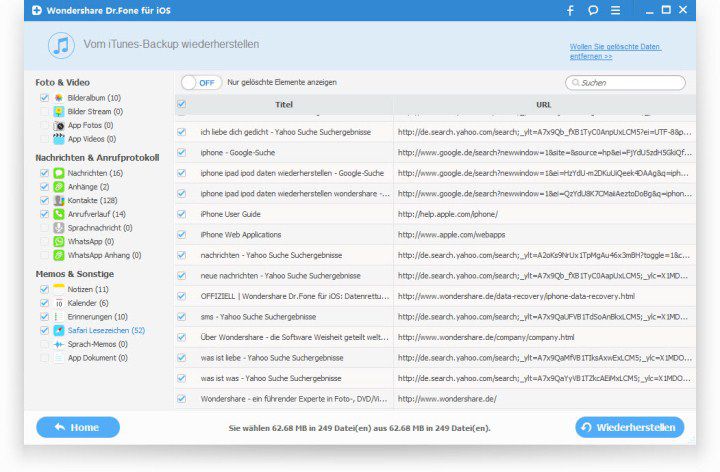Open 'Wollen Sie gelöschte Daten entfernen' link

pos(615,51)
